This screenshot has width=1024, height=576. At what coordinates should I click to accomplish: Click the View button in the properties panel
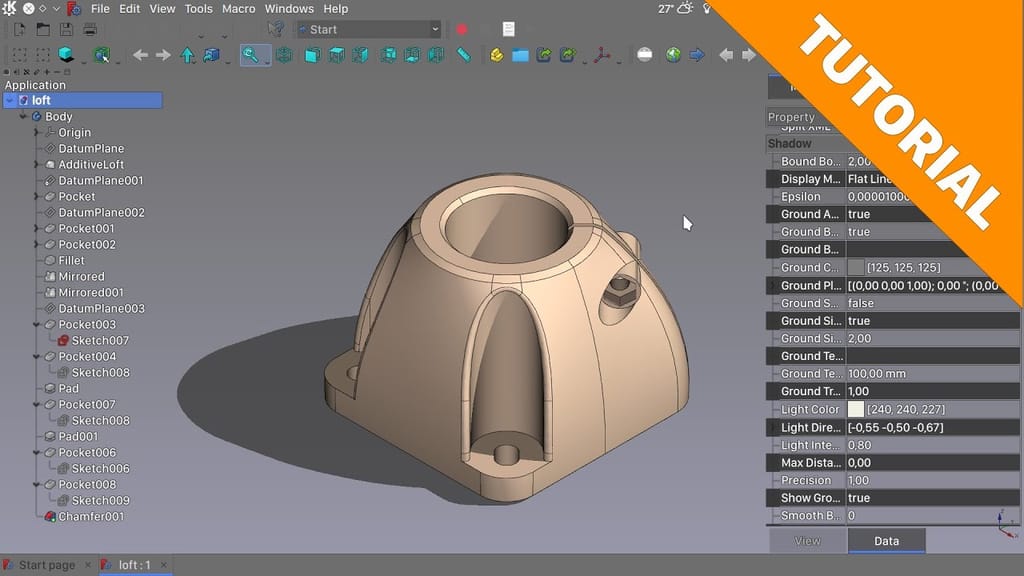[806, 540]
